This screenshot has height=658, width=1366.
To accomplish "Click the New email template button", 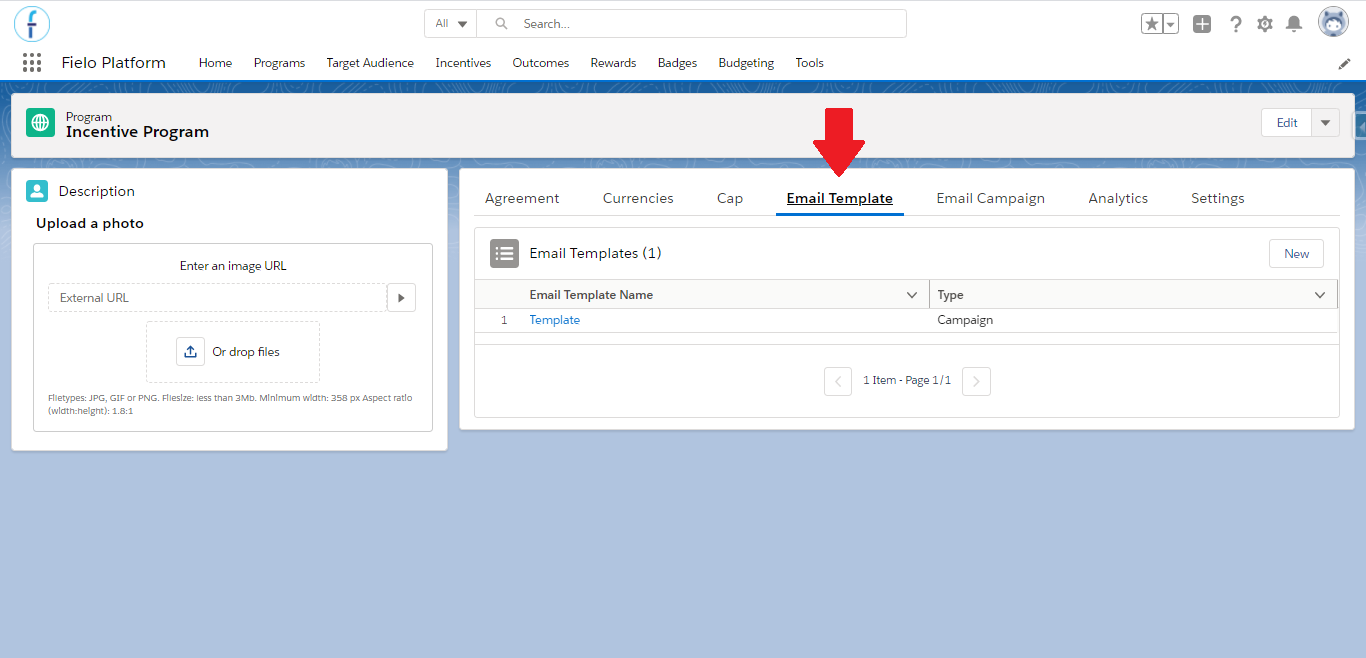I will pos(1297,254).
